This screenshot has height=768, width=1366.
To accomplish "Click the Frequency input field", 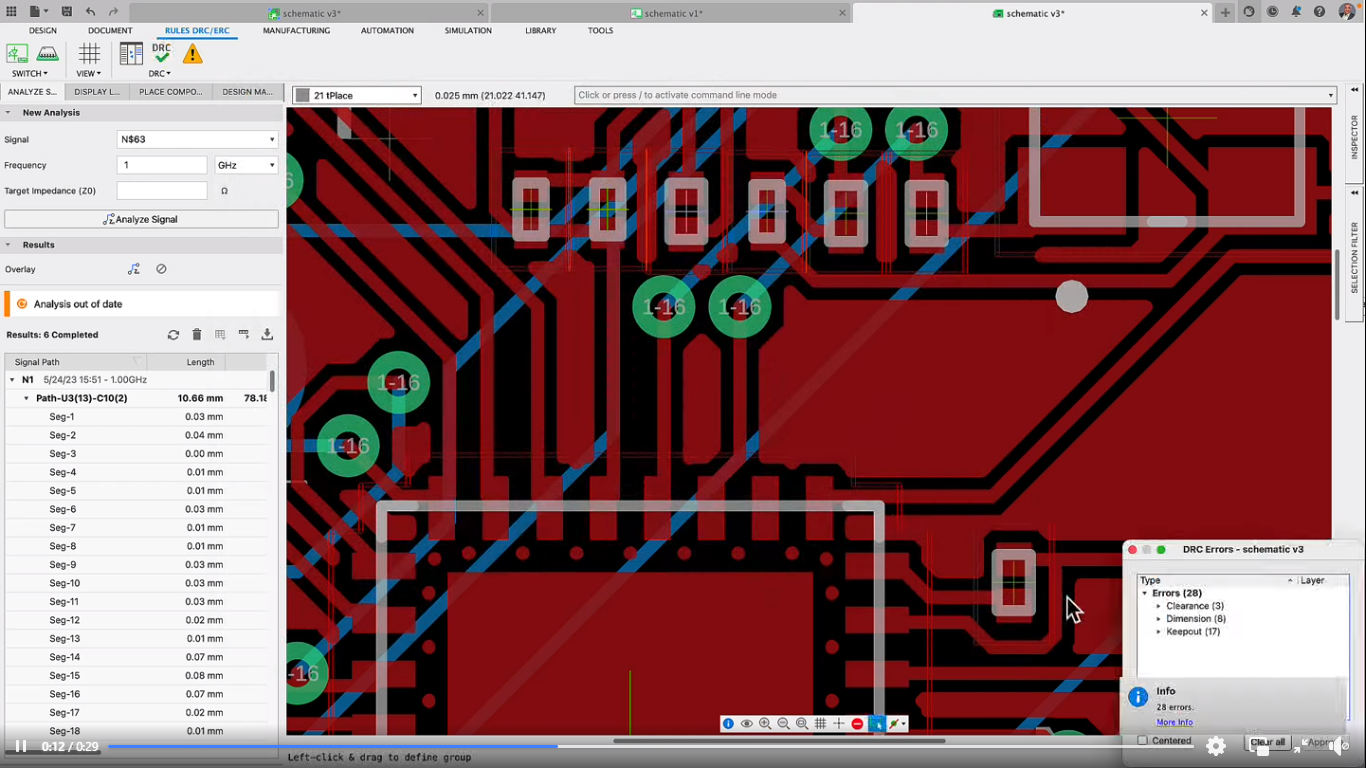I will tap(162, 165).
